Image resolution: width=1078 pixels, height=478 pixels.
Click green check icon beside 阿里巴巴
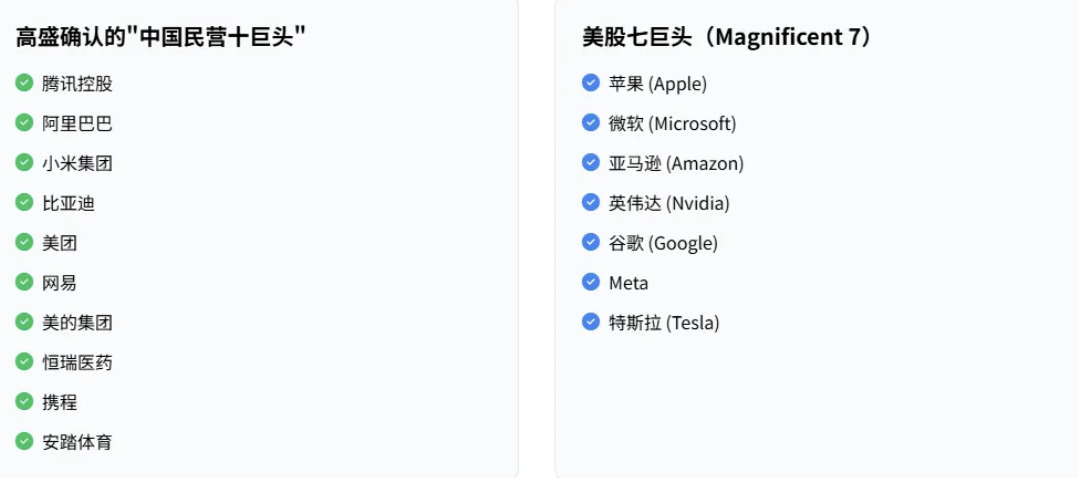[x=24, y=123]
